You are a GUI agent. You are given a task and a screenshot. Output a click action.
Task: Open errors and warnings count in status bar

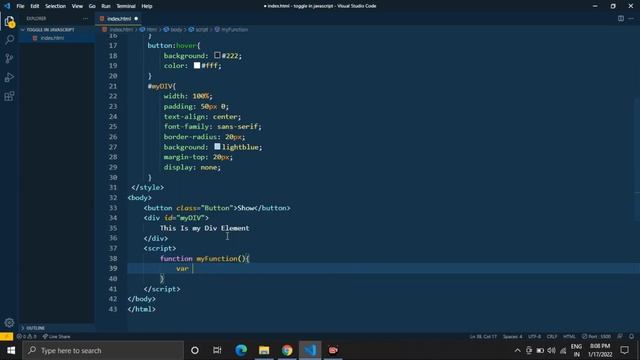pyautogui.click(x=27, y=336)
